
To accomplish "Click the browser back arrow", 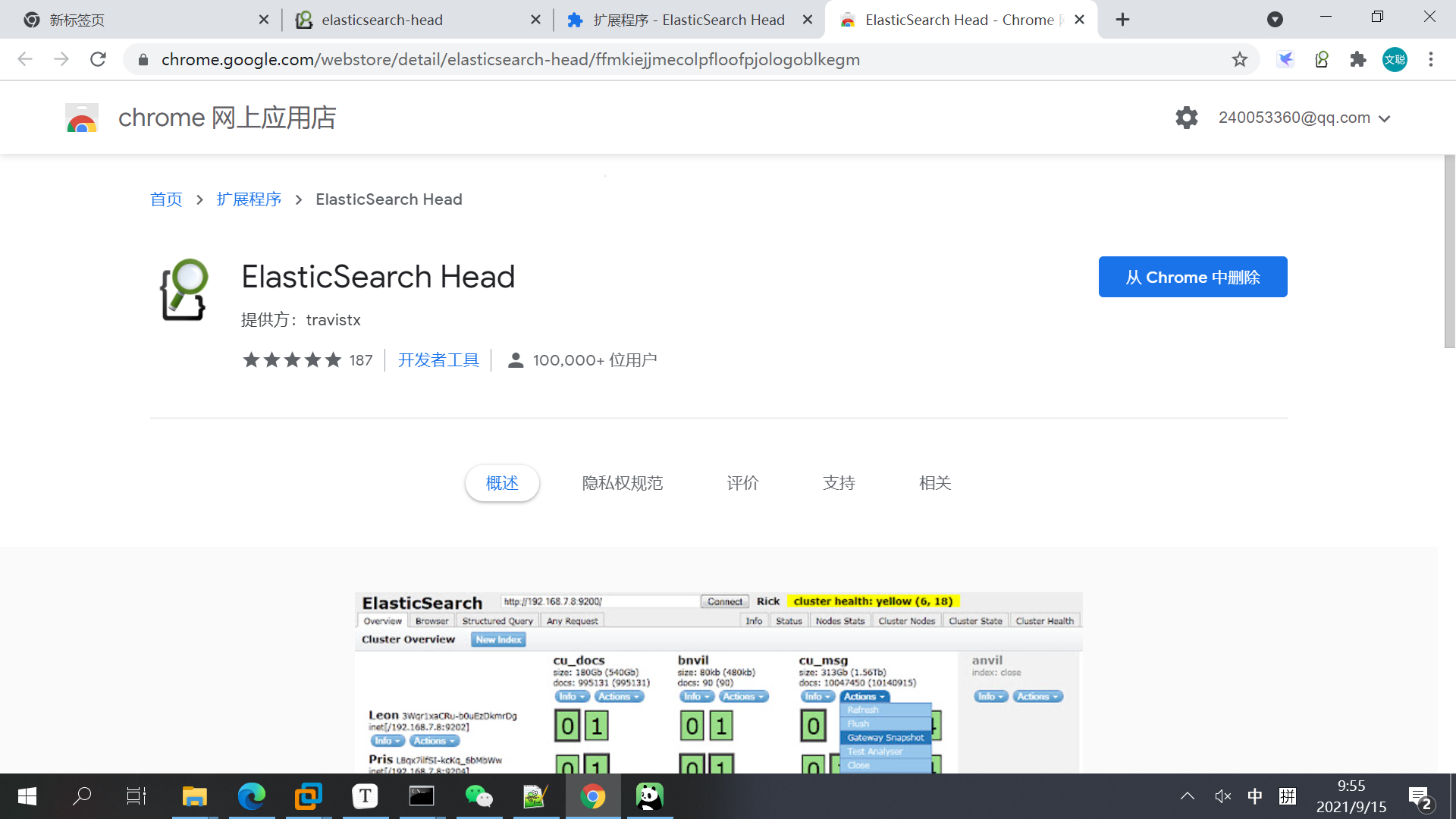I will (x=25, y=59).
